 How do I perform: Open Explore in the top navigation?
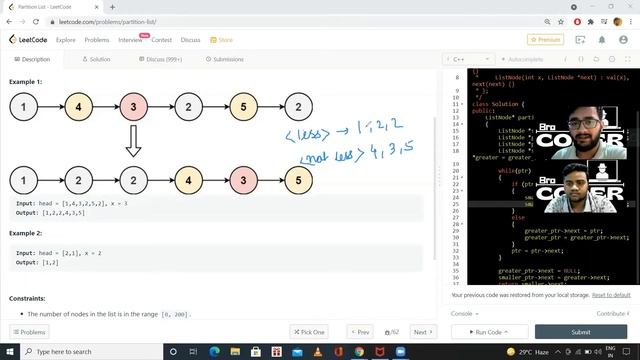pos(66,40)
